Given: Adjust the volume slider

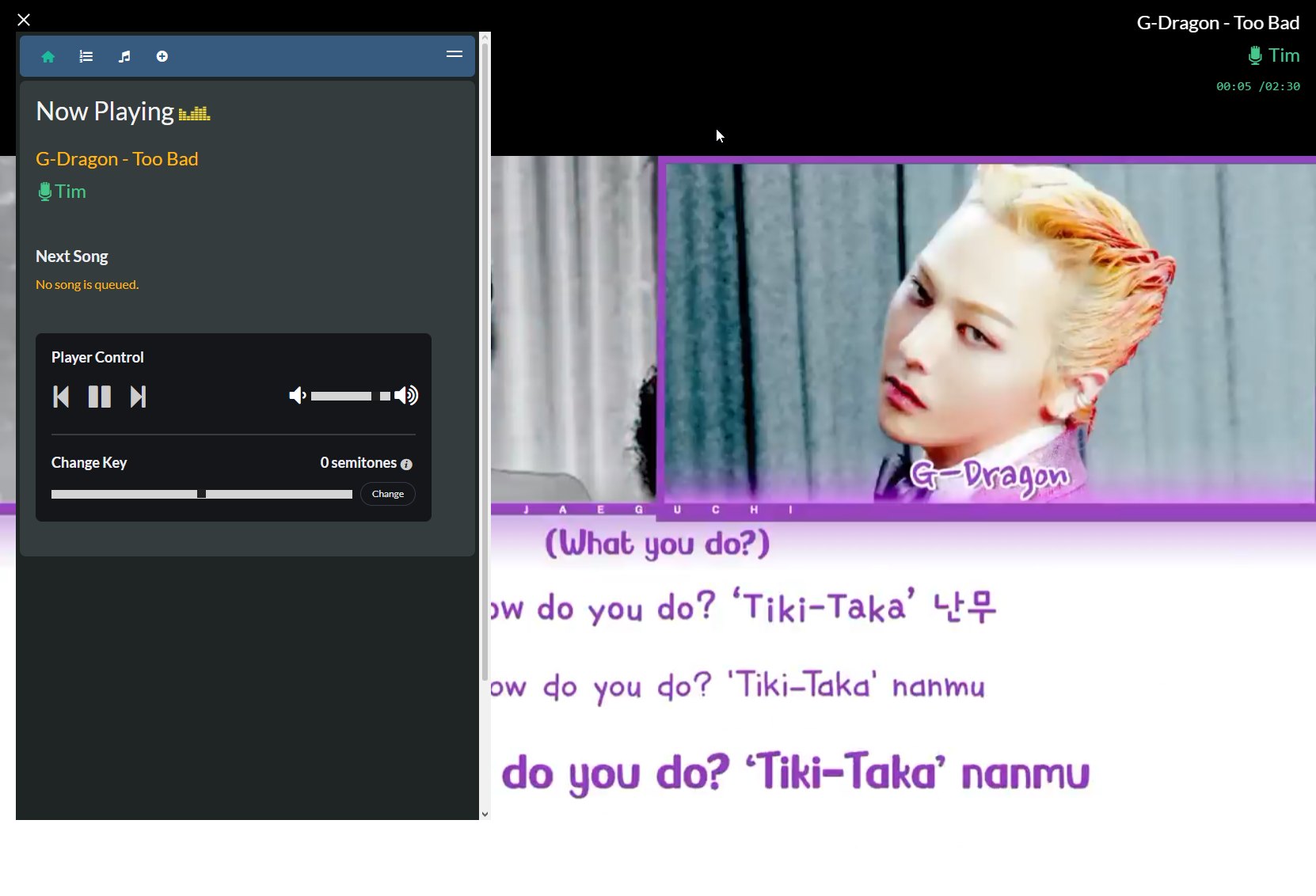Looking at the screenshot, I should click(351, 396).
